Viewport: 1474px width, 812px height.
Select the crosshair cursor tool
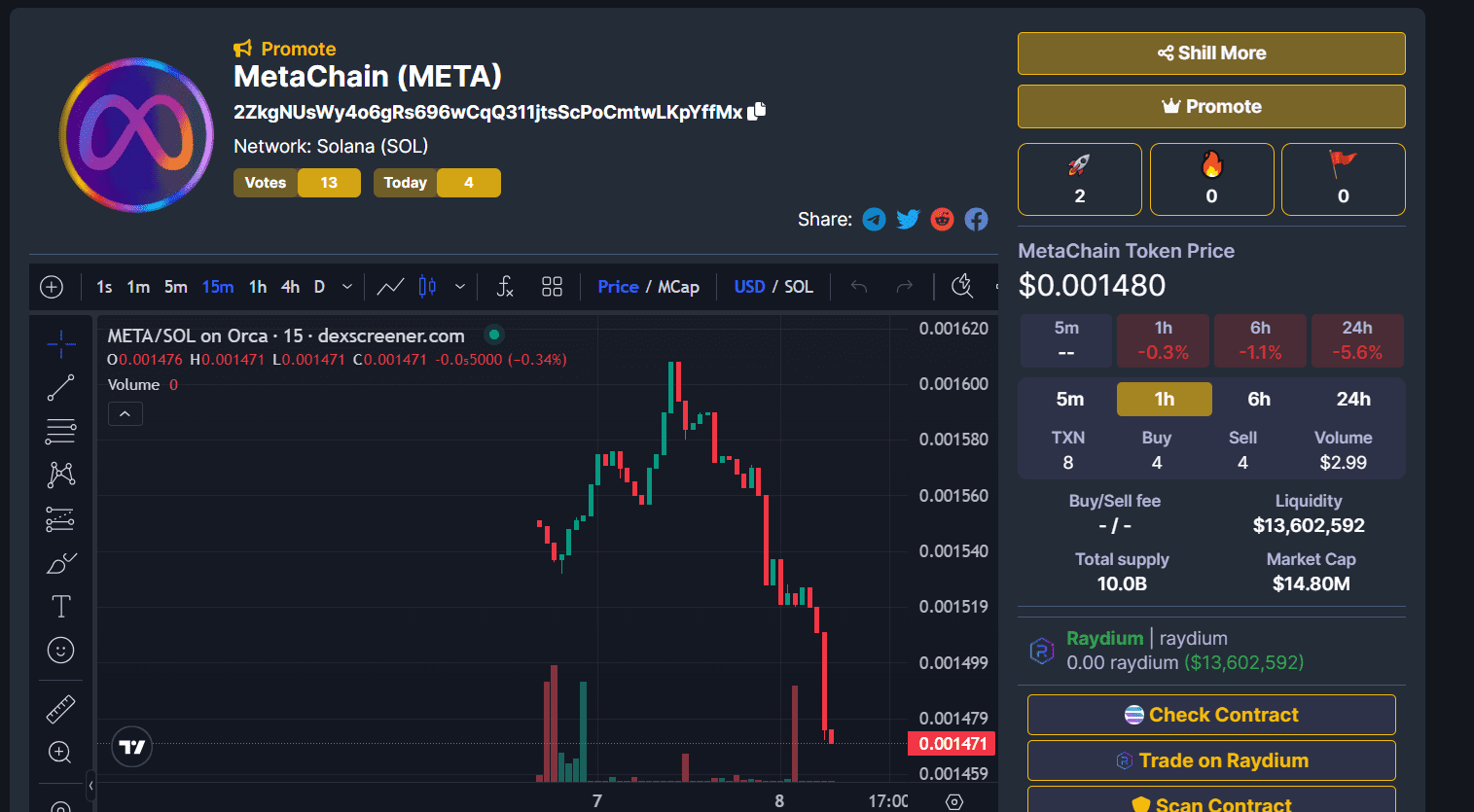[x=60, y=343]
